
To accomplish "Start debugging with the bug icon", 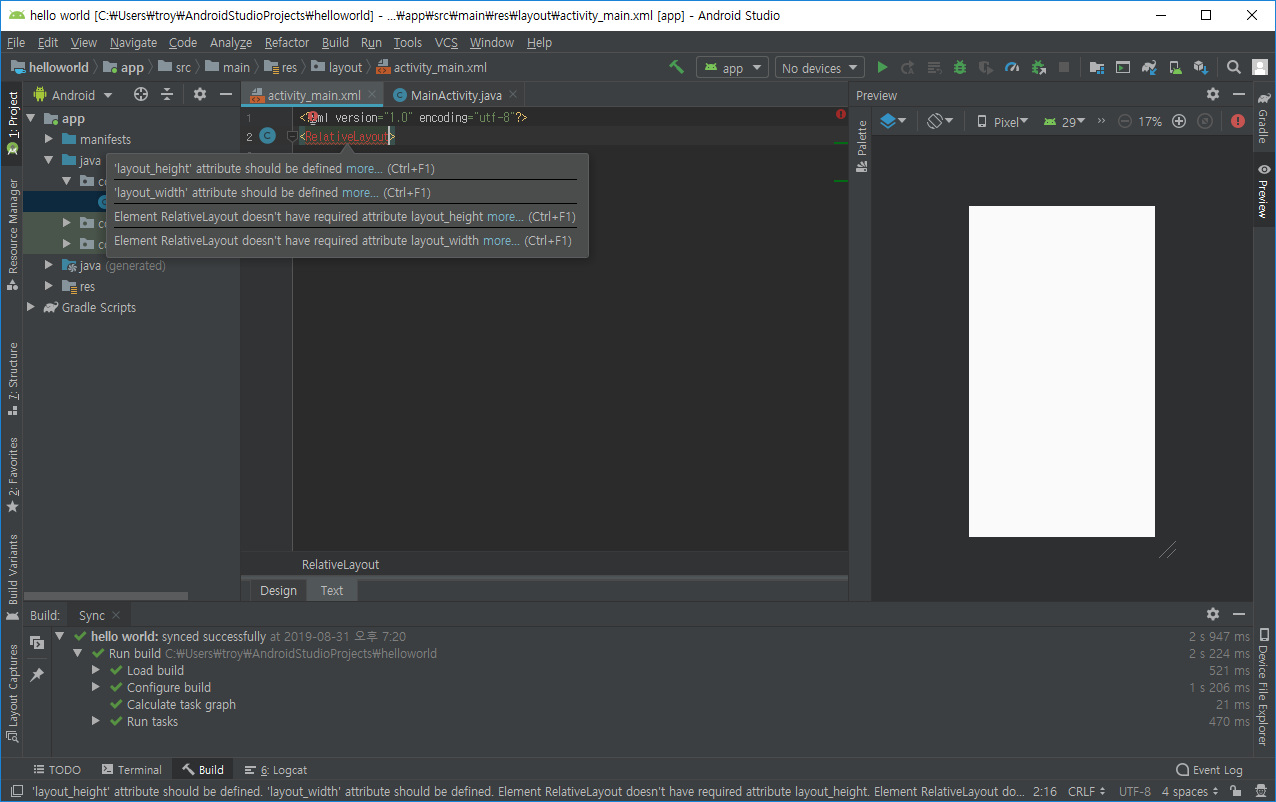I will (960, 67).
